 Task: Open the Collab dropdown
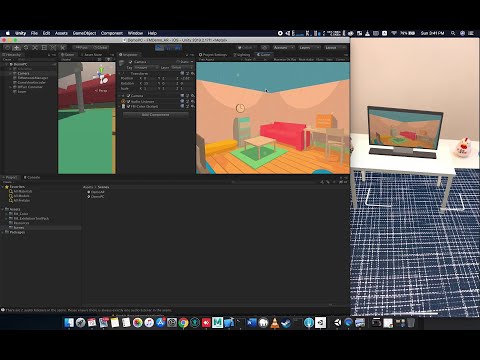pyautogui.click(x=247, y=48)
